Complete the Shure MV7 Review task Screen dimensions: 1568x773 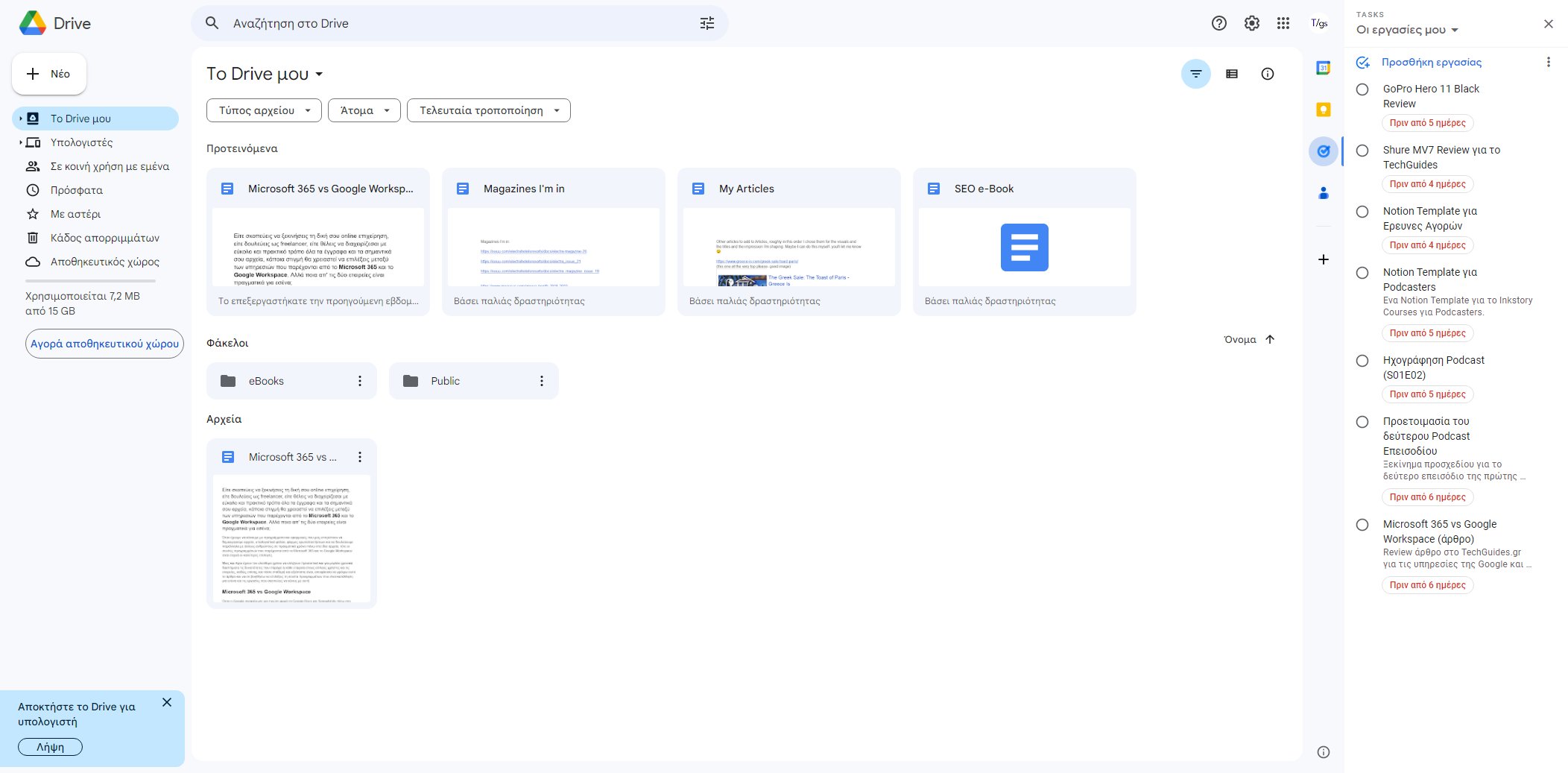tap(1363, 151)
